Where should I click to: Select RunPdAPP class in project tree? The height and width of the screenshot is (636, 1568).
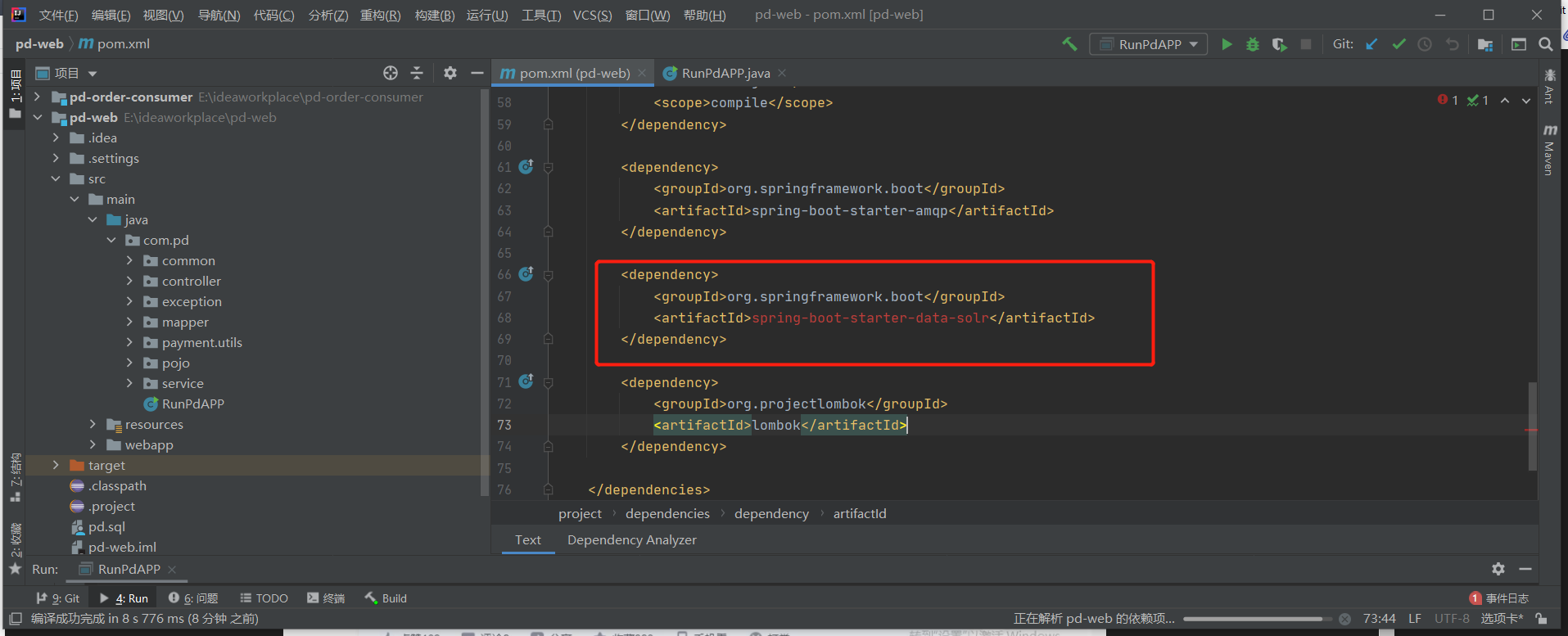[193, 404]
